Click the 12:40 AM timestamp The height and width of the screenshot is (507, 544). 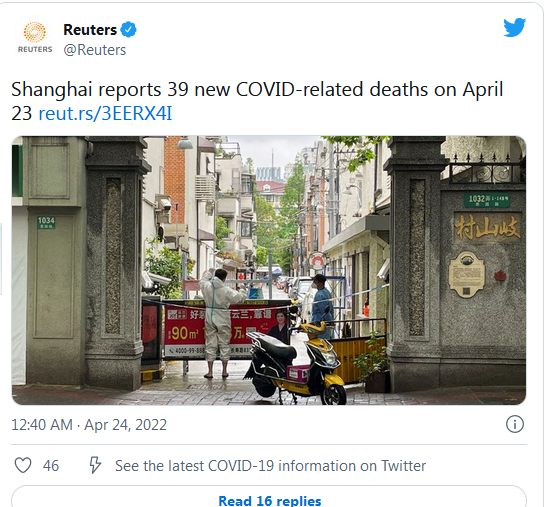(42, 425)
